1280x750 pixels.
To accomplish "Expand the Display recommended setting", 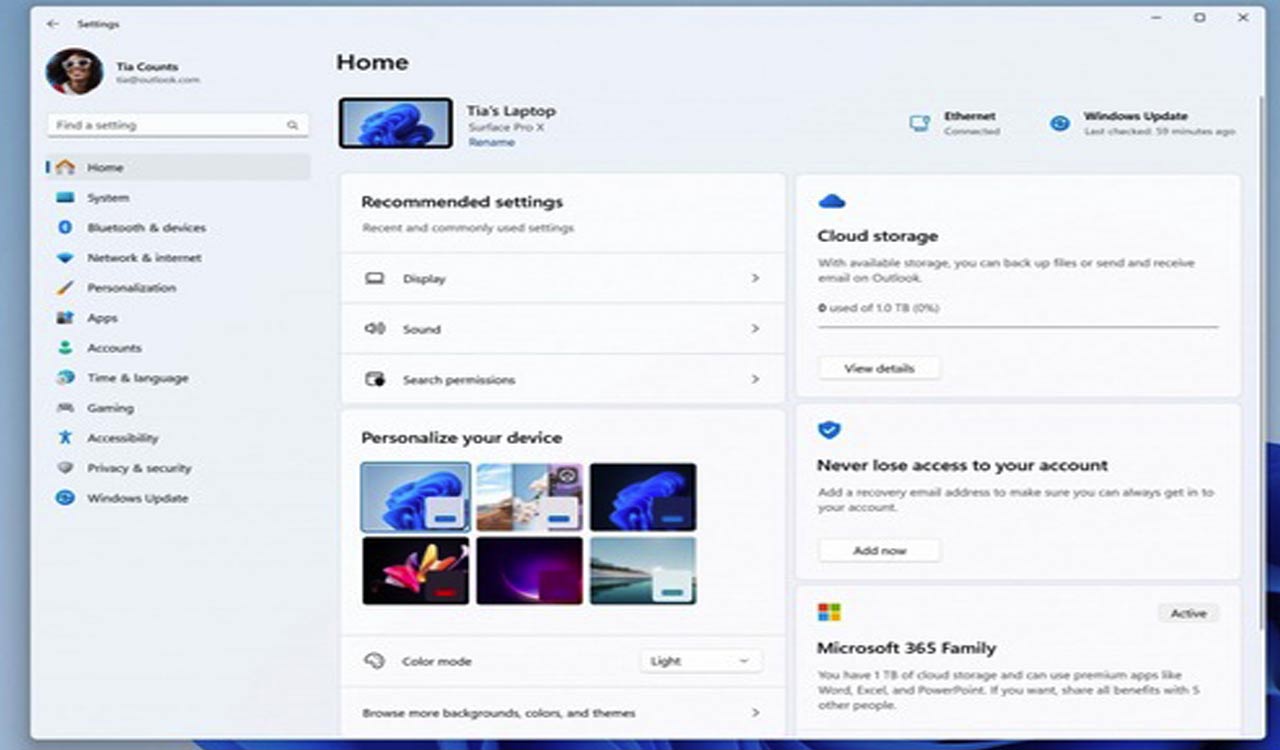I will pyautogui.click(x=560, y=279).
